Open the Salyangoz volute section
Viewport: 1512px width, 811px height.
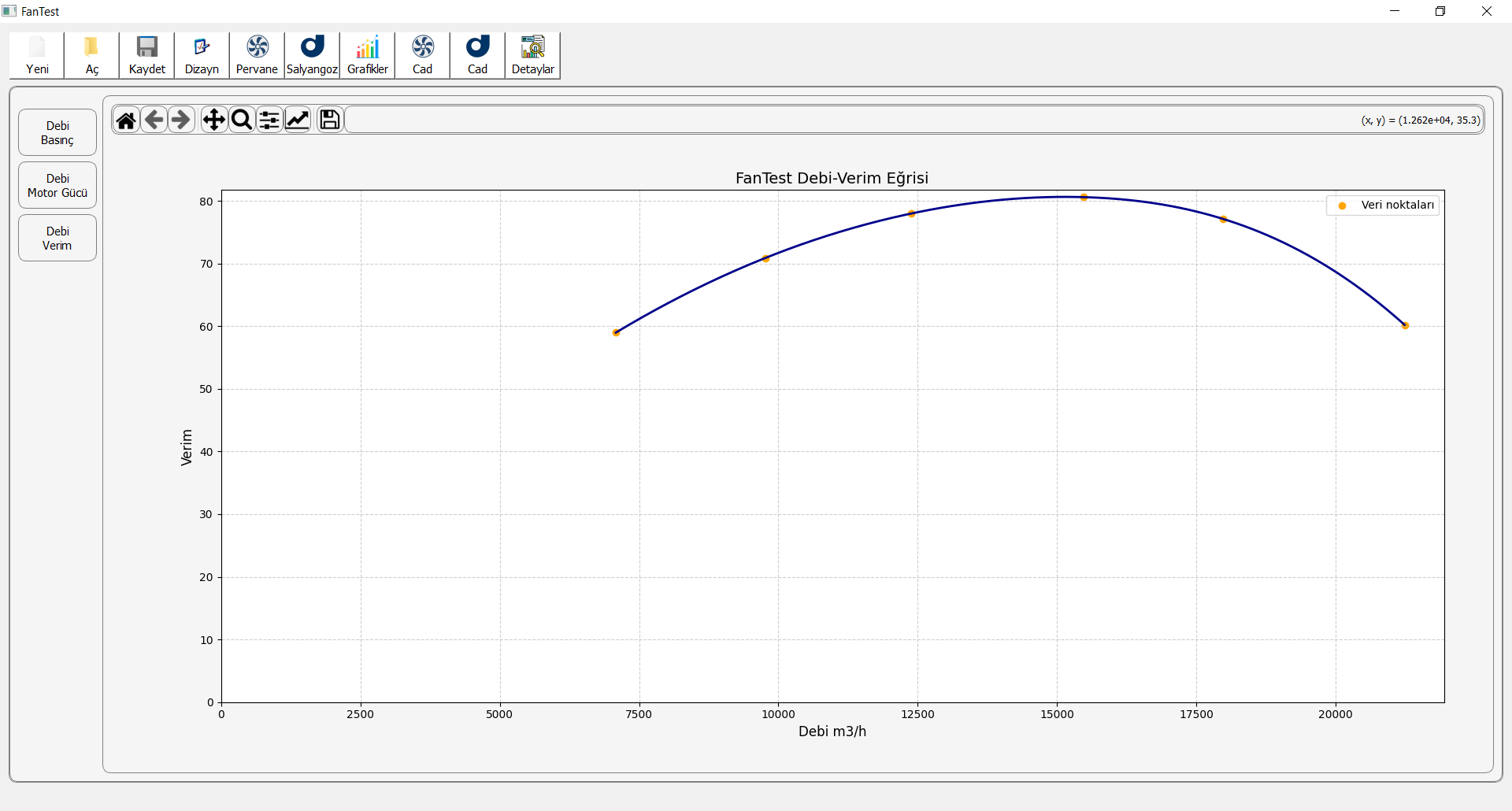pos(312,55)
